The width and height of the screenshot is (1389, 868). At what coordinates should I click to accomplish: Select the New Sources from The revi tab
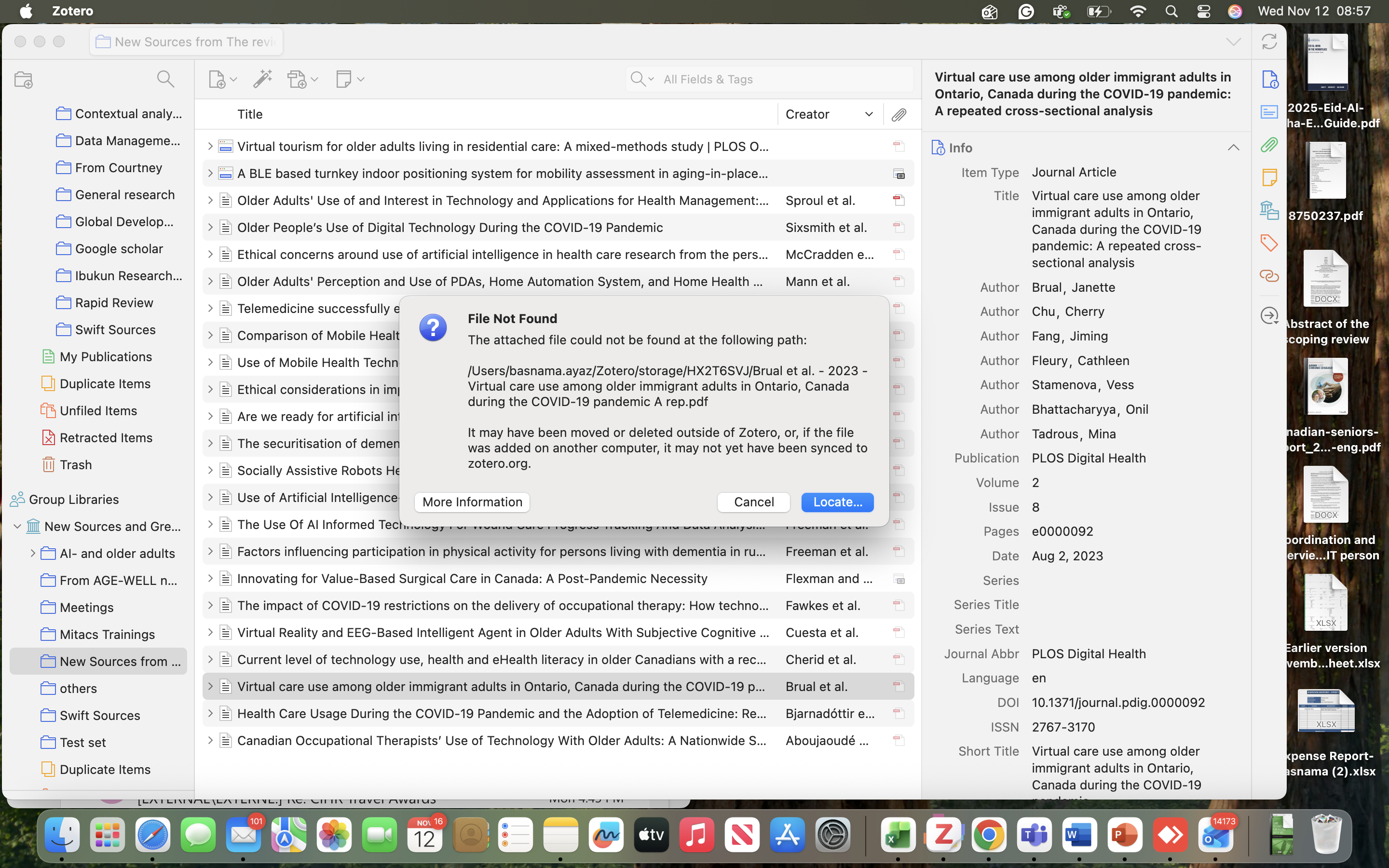[x=187, y=42]
